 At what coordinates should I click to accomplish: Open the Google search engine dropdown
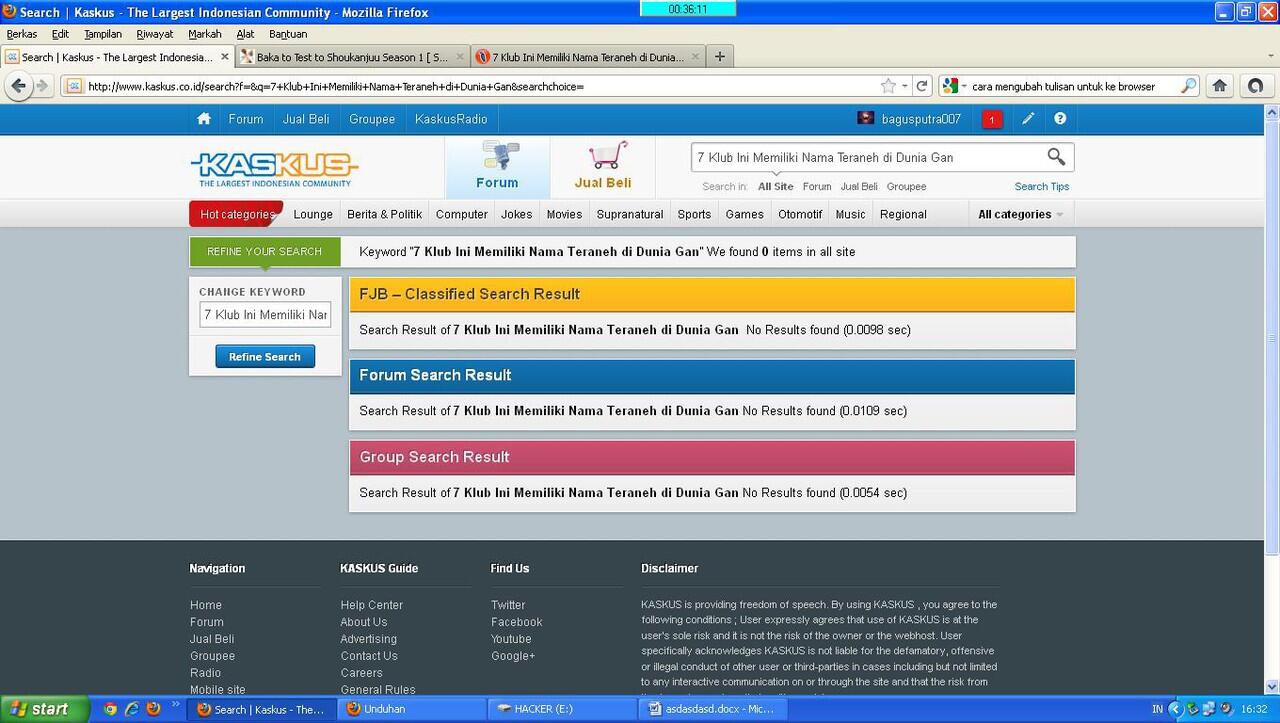[x=964, y=86]
